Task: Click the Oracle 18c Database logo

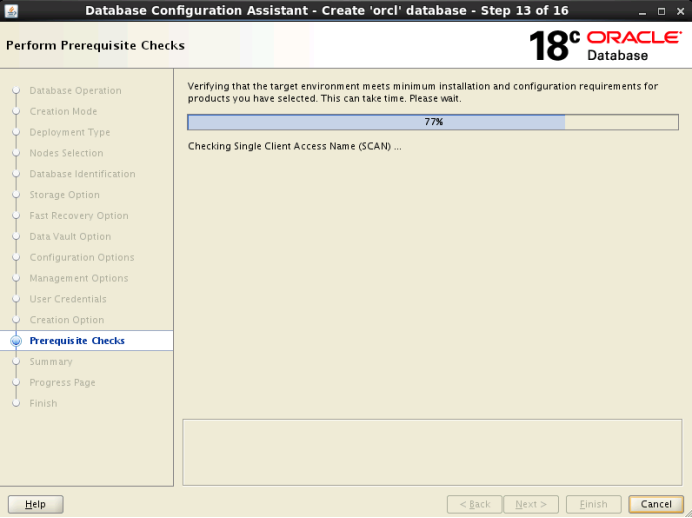Action: pos(605,45)
